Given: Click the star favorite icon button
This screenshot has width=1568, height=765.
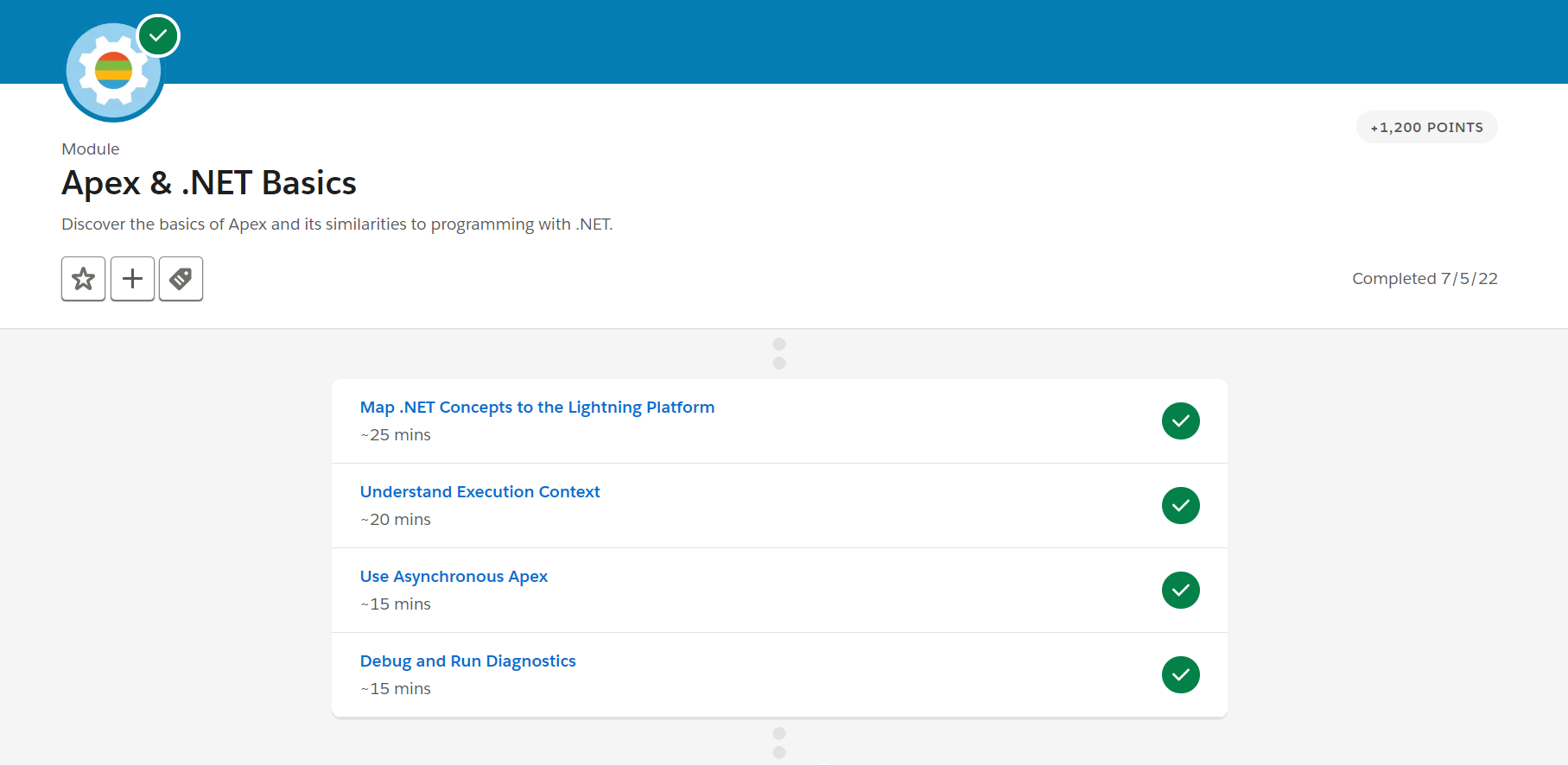Looking at the screenshot, I should [84, 279].
